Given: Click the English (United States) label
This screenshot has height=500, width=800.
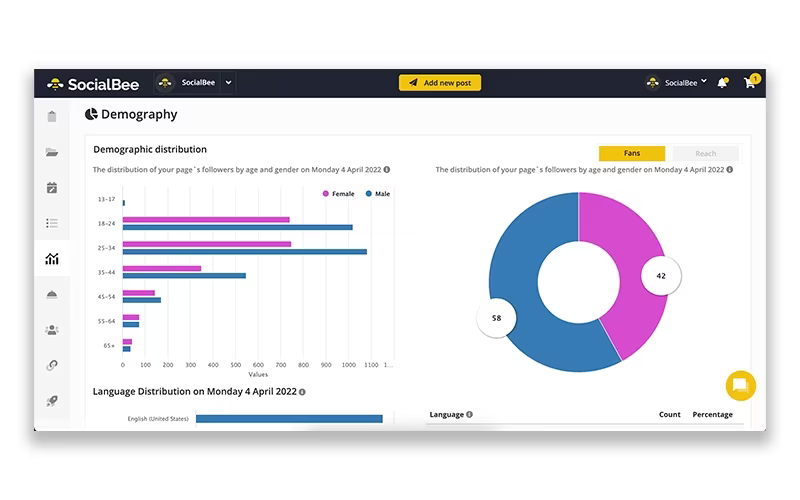Looking at the screenshot, I should pos(158,419).
